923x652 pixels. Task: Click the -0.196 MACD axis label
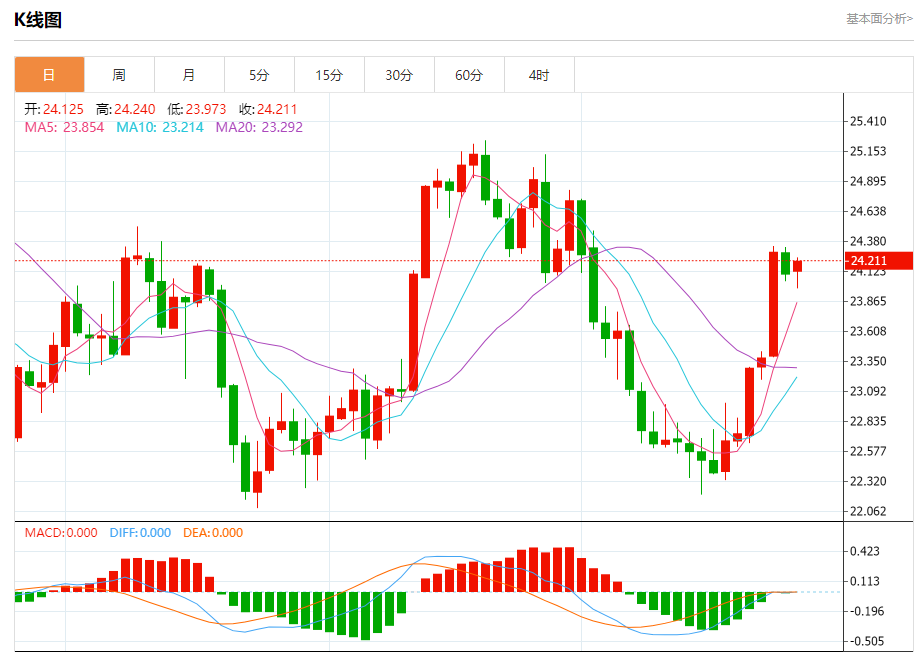[x=865, y=611]
